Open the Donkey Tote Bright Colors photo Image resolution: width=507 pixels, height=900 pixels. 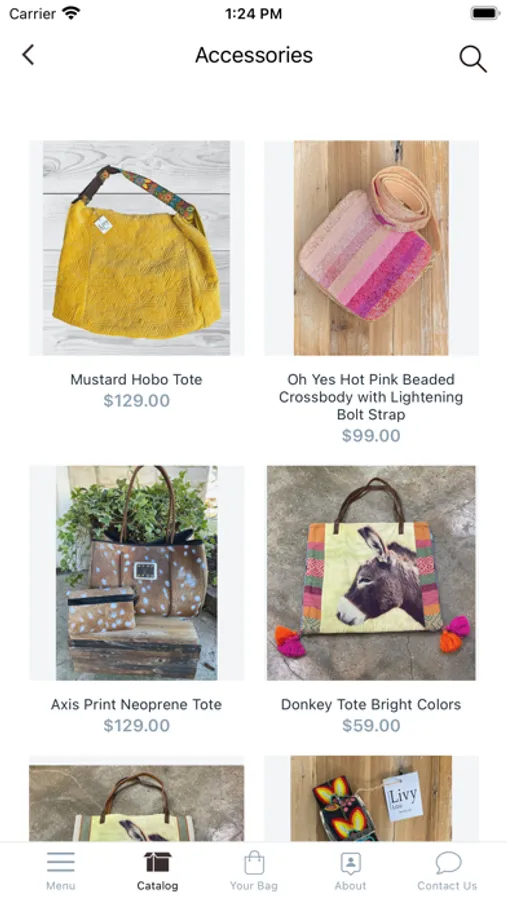371,573
